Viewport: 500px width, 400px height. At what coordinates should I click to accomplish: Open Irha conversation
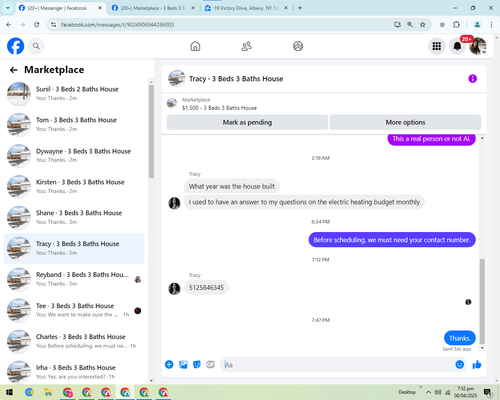click(74, 372)
